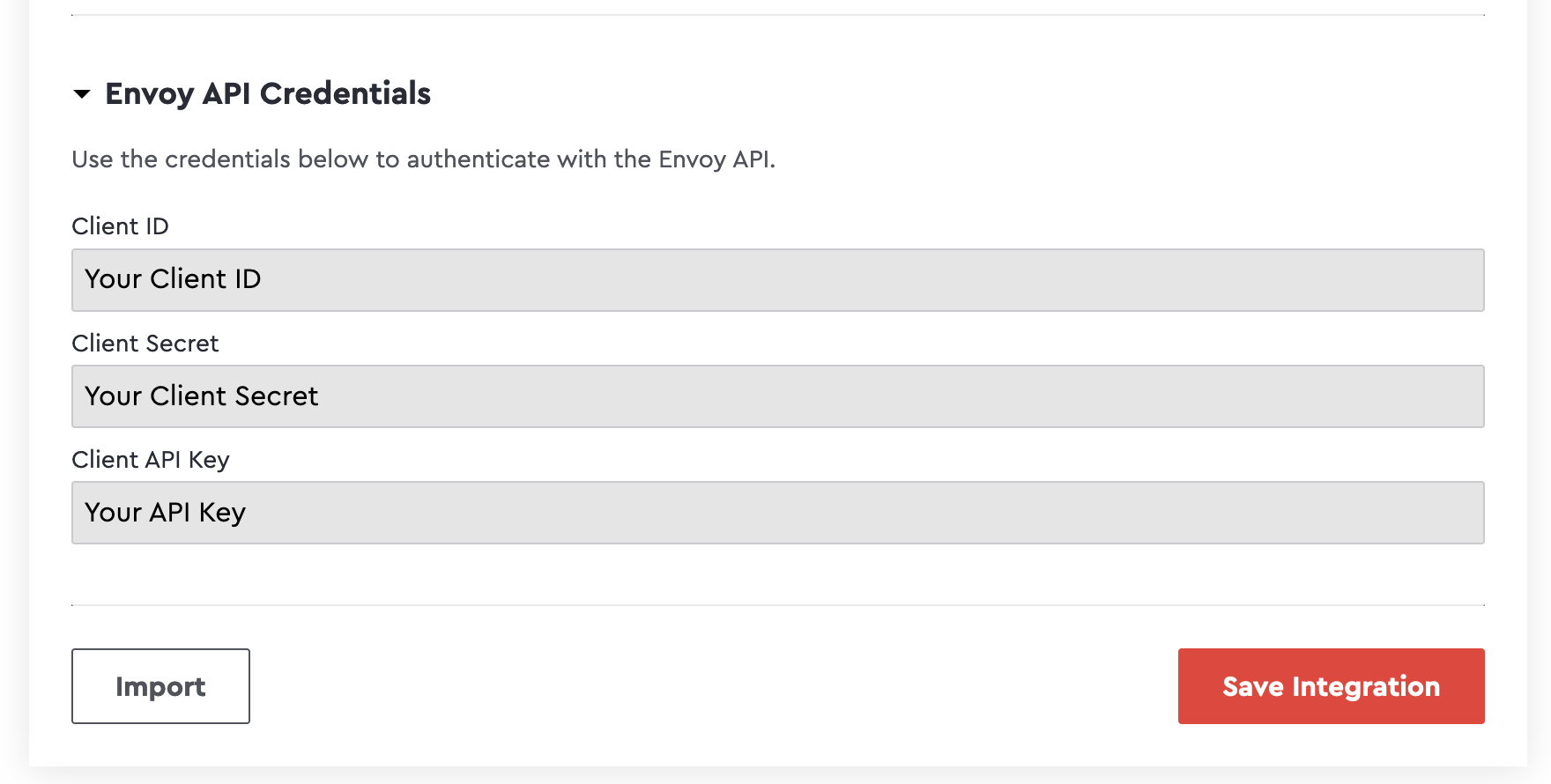Click the Client API Key field
The height and width of the screenshot is (784, 1551).
pyautogui.click(x=775, y=513)
